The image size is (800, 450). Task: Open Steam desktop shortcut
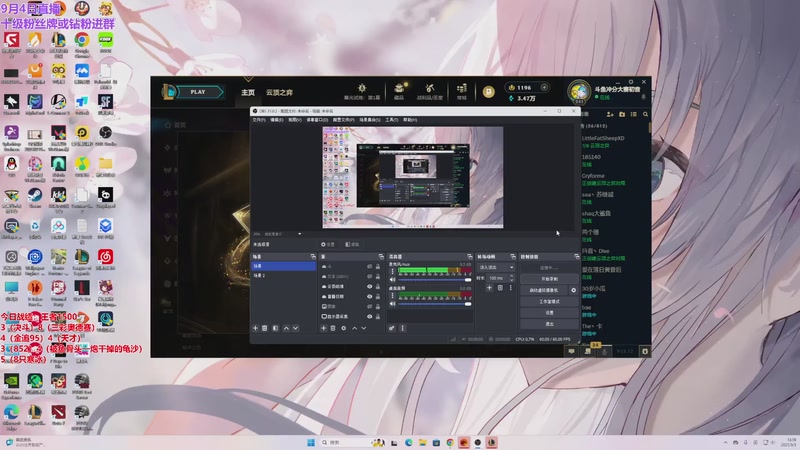pyautogui.click(x=35, y=198)
